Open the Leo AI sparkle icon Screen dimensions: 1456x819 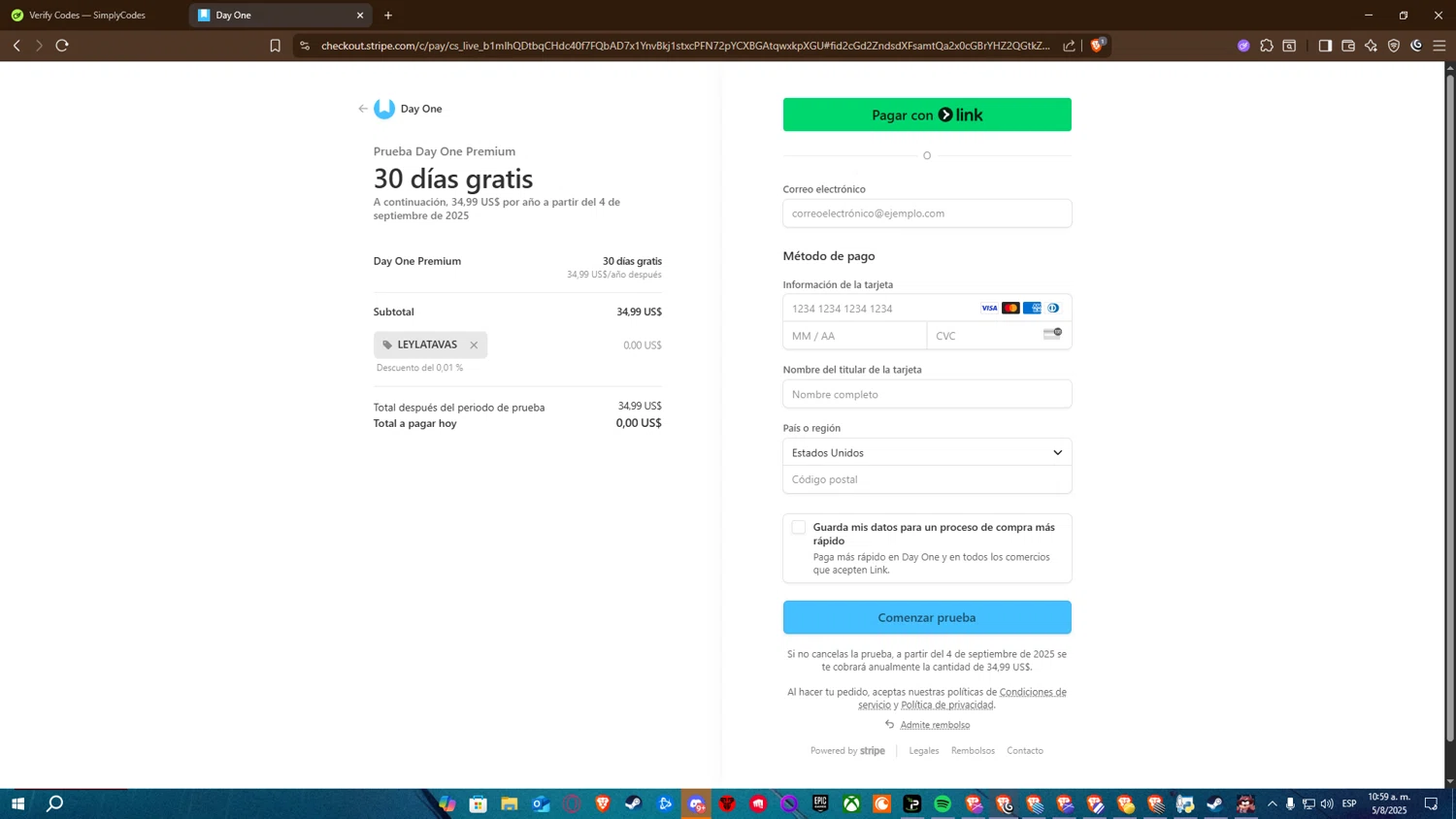[1371, 46]
